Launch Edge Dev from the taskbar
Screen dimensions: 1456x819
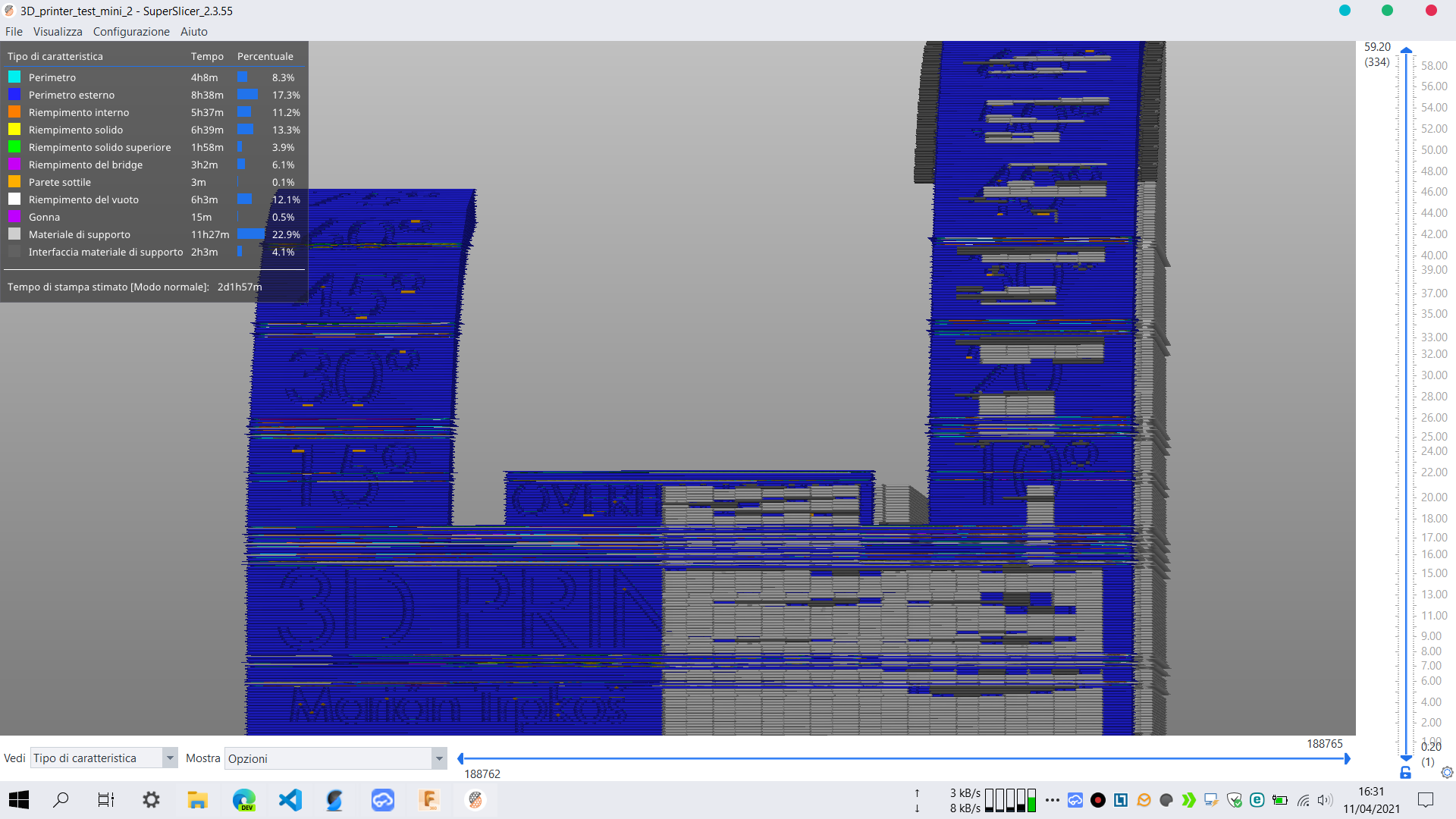tap(244, 800)
